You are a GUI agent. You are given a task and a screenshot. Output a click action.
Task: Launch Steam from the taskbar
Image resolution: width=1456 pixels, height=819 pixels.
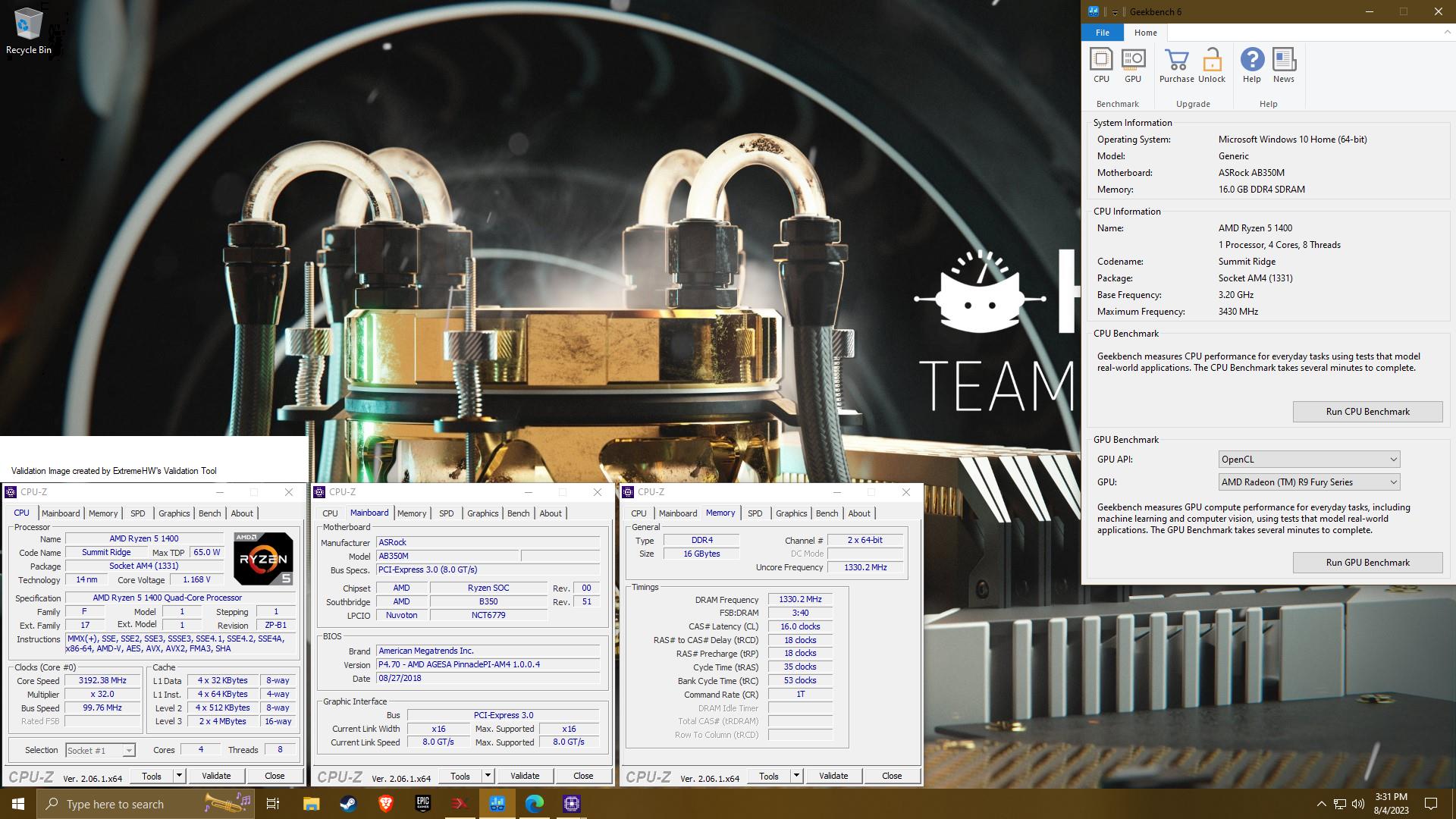click(x=348, y=804)
